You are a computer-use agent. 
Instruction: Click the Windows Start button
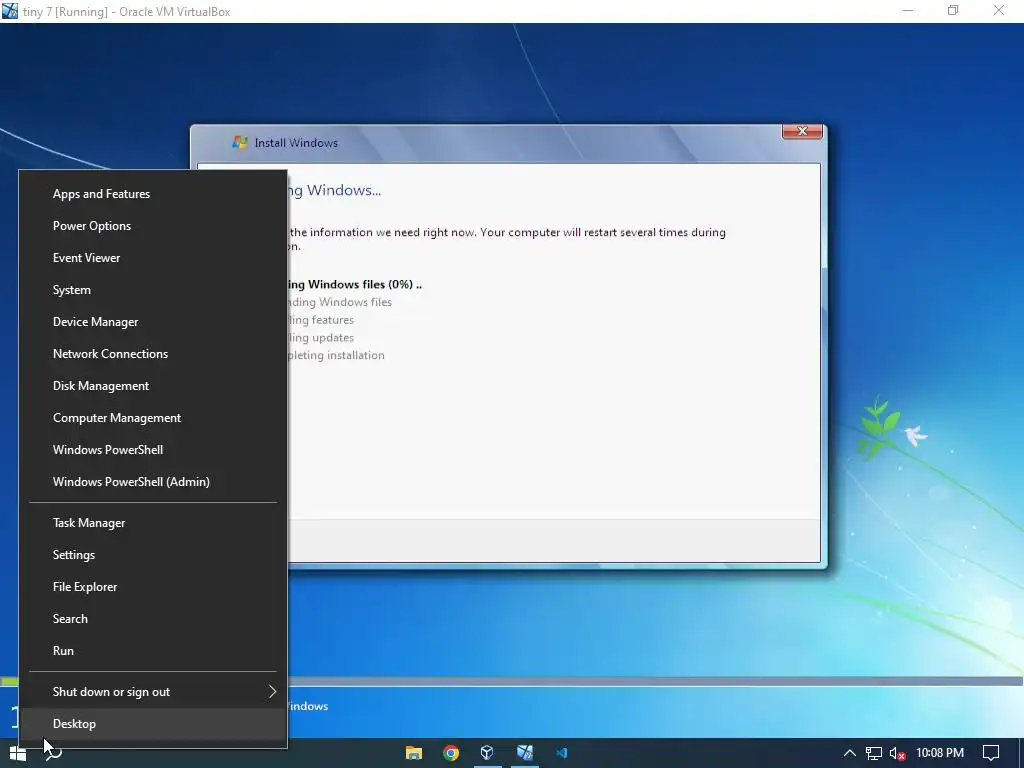click(18, 754)
